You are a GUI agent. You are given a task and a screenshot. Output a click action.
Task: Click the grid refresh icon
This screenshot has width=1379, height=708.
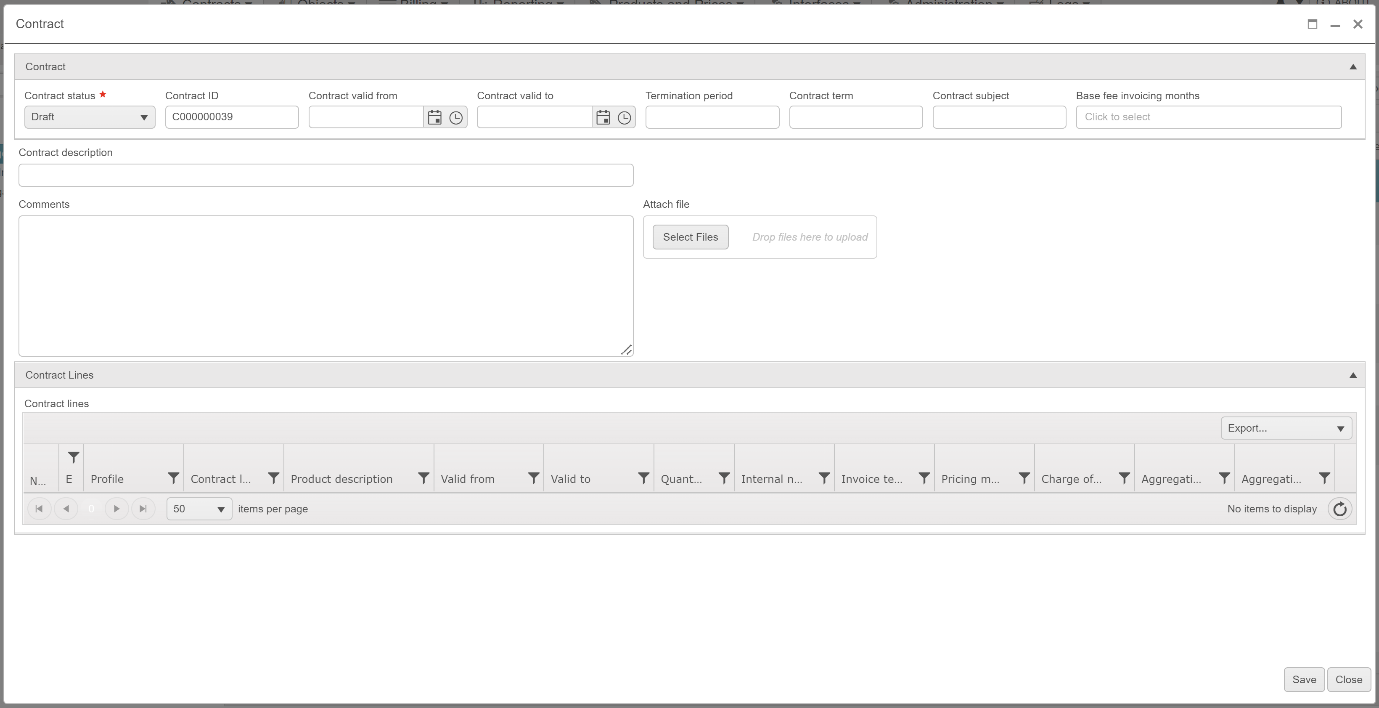tap(1340, 509)
